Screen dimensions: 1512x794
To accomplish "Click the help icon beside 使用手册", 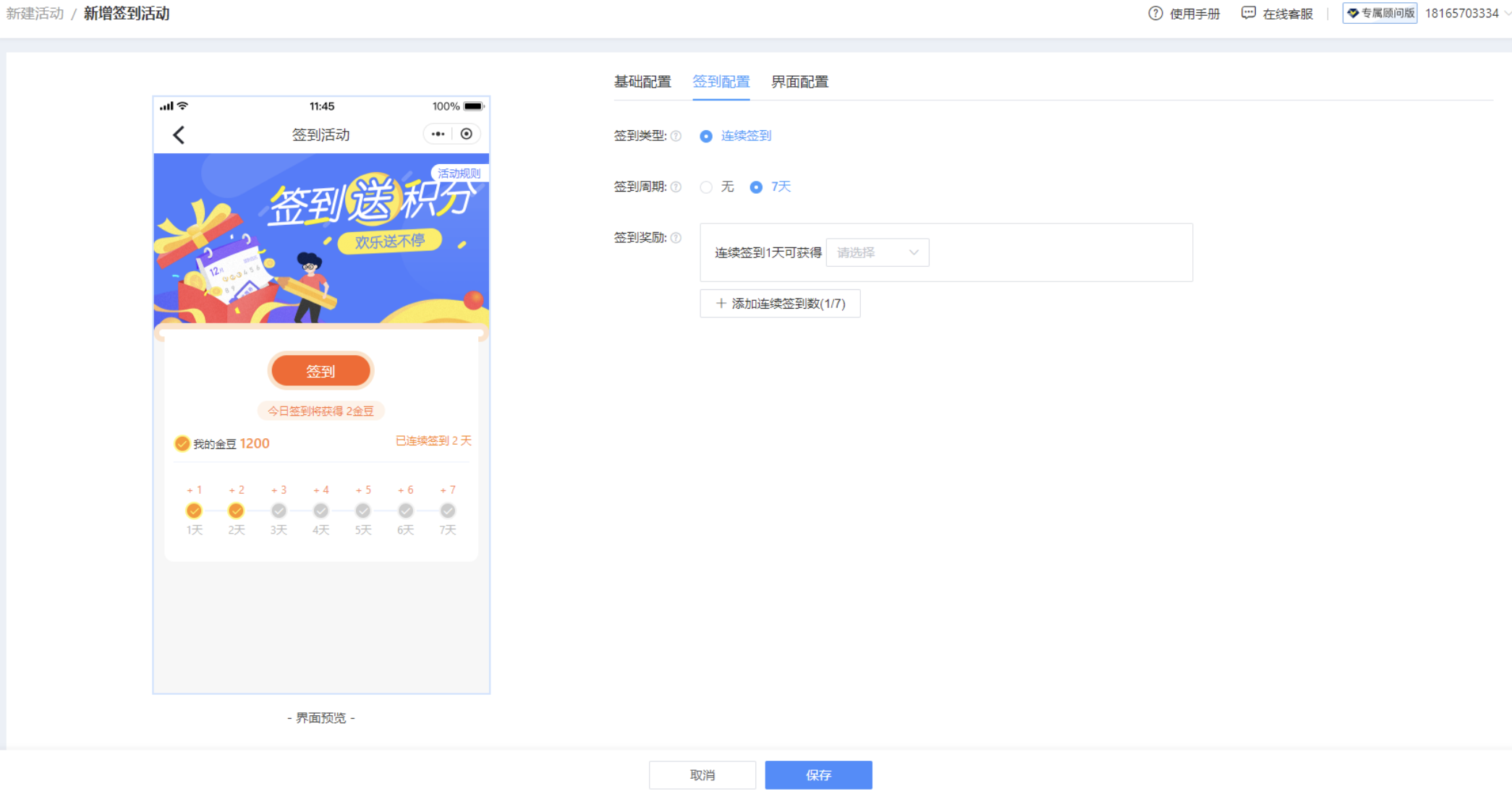I will (x=1155, y=14).
